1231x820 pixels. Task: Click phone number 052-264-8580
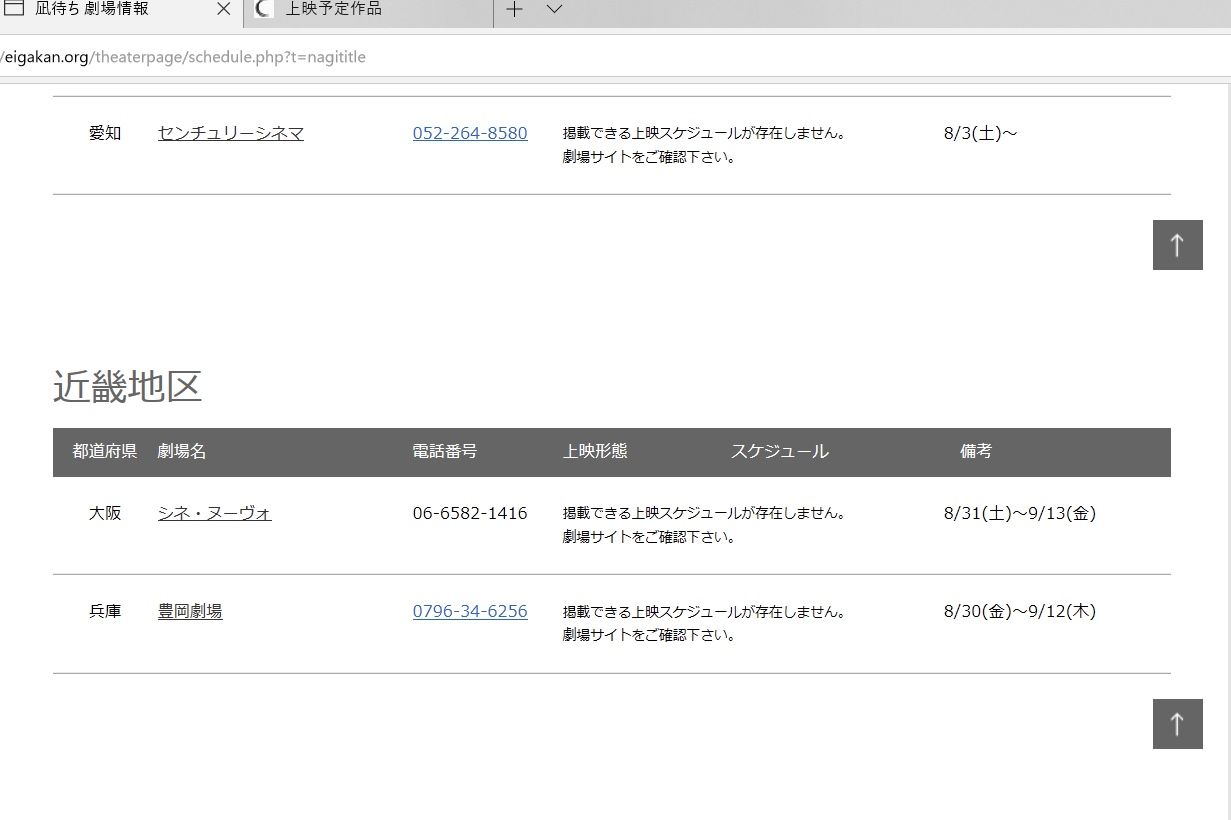pos(469,133)
